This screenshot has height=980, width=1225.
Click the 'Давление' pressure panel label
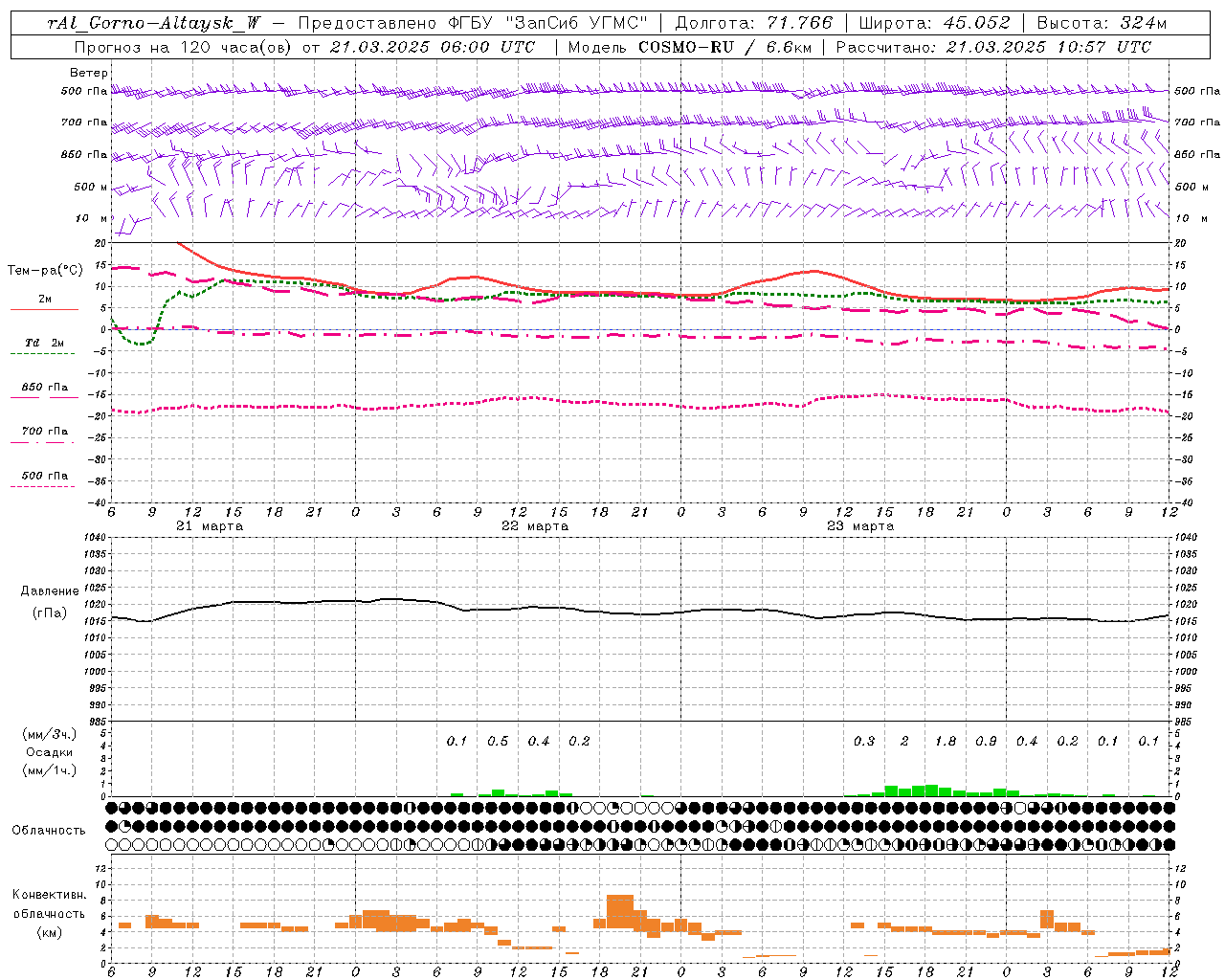pyautogui.click(x=50, y=591)
